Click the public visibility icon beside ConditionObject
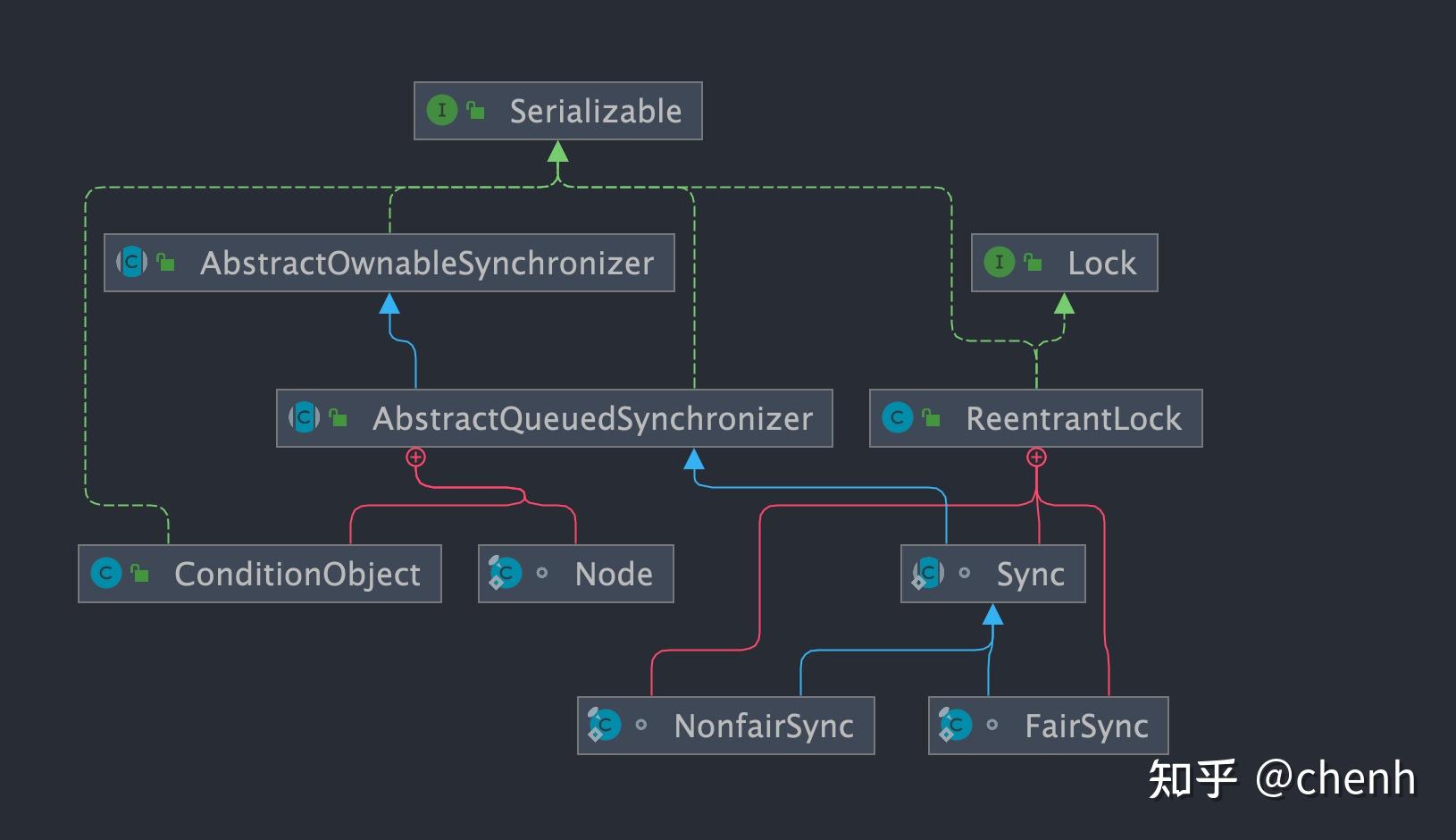 click(x=140, y=573)
